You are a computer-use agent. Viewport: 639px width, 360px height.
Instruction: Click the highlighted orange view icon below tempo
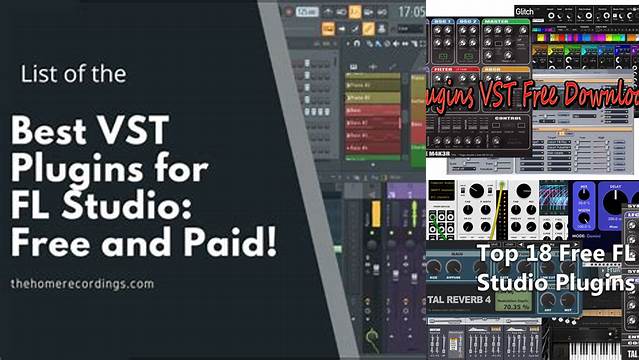(x=328, y=29)
